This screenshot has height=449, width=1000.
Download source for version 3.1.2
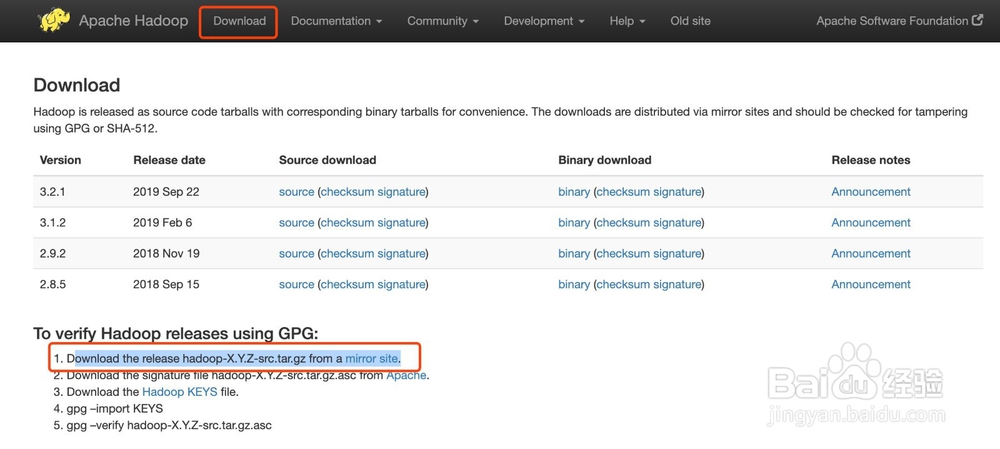click(x=297, y=223)
